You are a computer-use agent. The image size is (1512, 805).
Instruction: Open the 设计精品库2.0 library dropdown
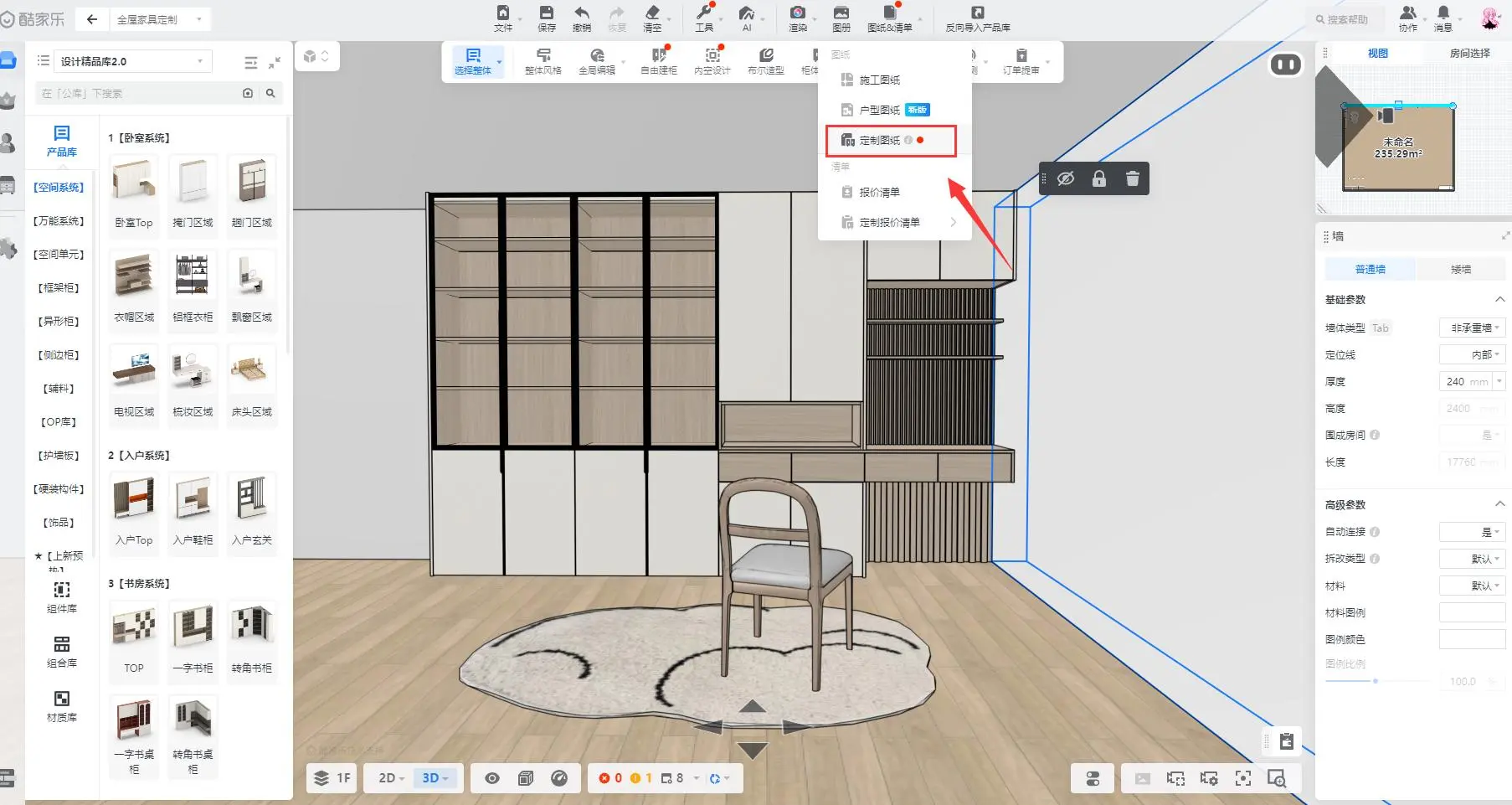point(131,61)
